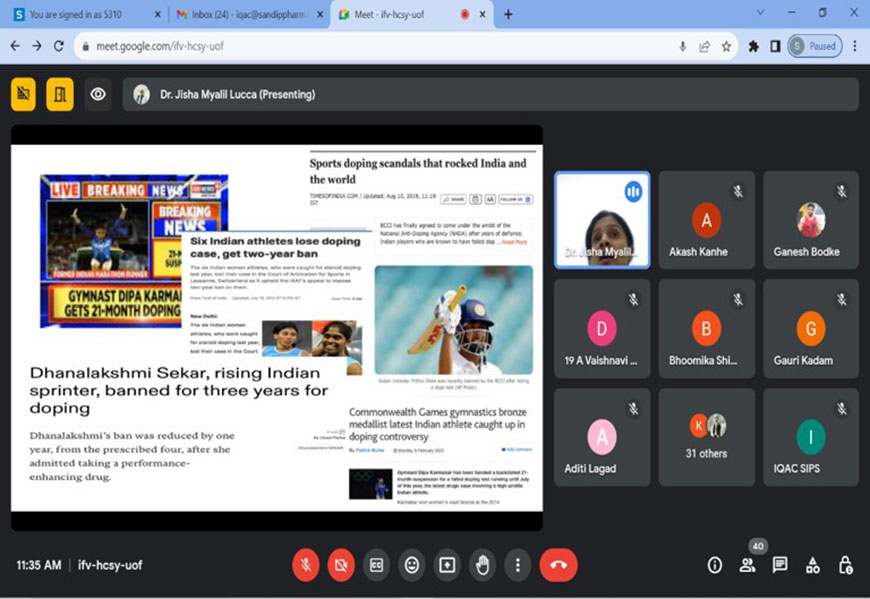Open Chrome three-dot menu
This screenshot has width=870, height=599.
pyautogui.click(x=854, y=46)
